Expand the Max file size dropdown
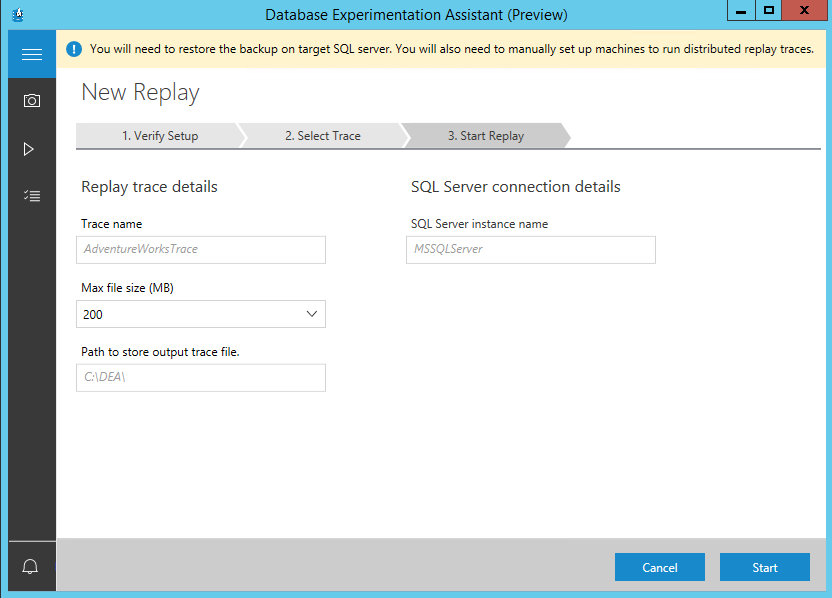 pyautogui.click(x=311, y=314)
